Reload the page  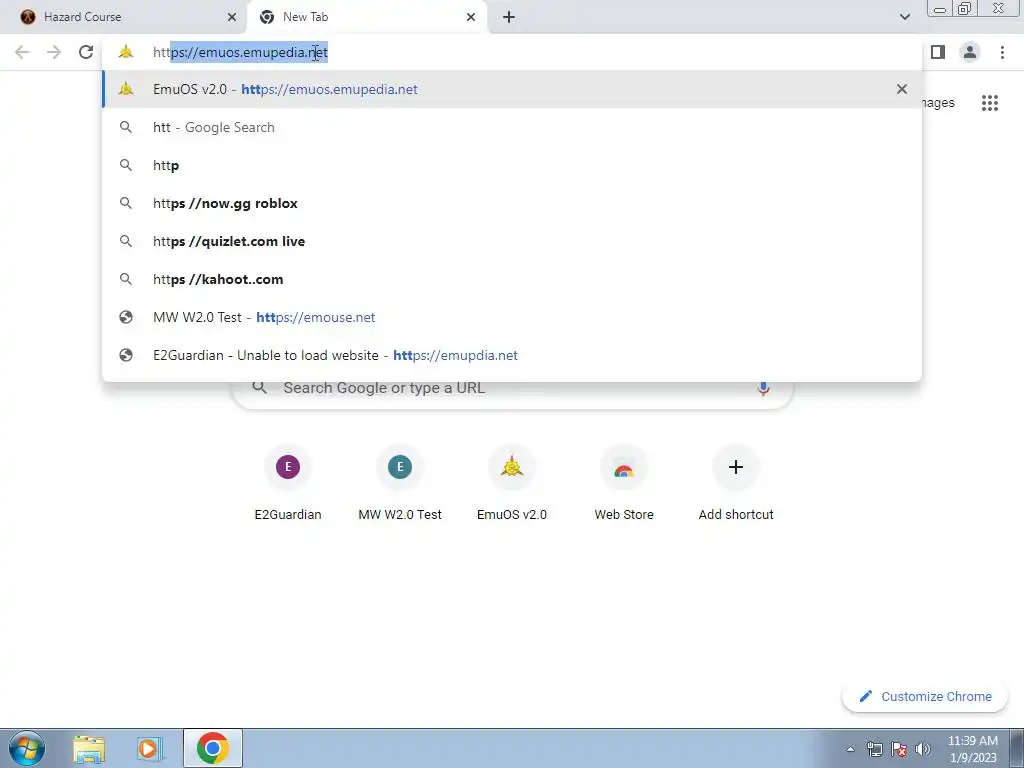[86, 52]
